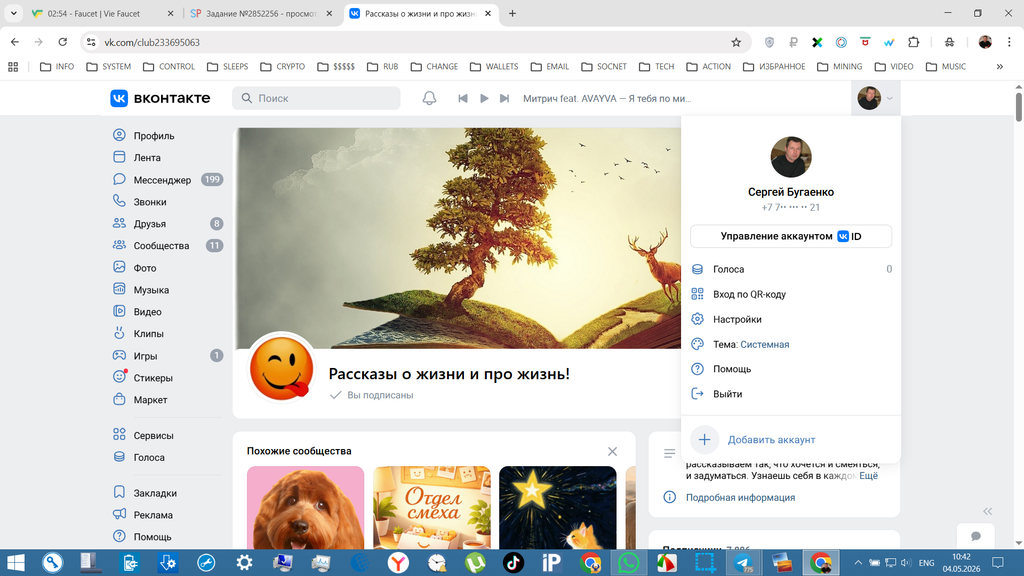Click Подробная информация link
This screenshot has width=1024, height=576.
coord(740,497)
